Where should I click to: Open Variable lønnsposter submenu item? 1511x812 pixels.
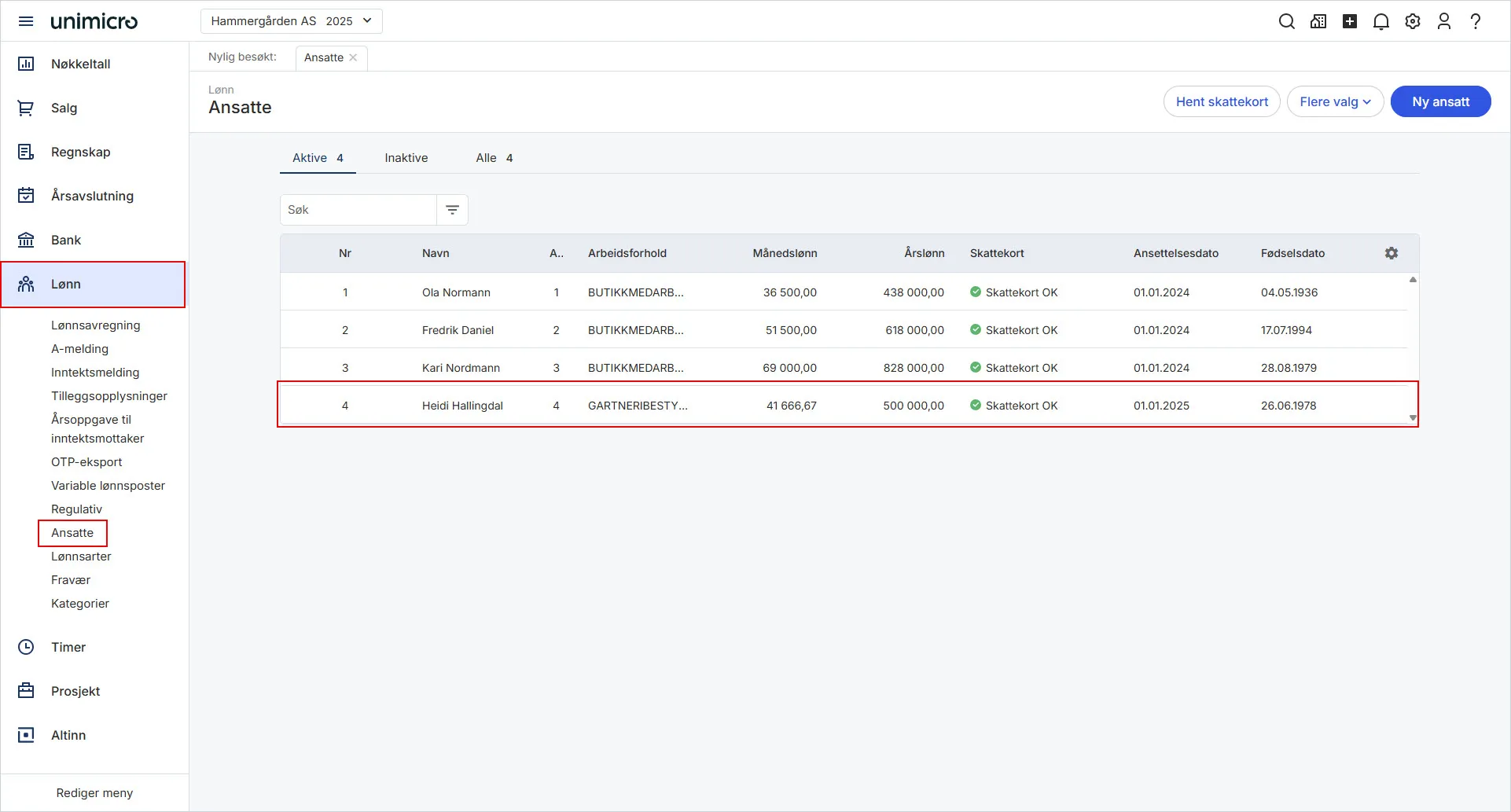[x=108, y=486]
